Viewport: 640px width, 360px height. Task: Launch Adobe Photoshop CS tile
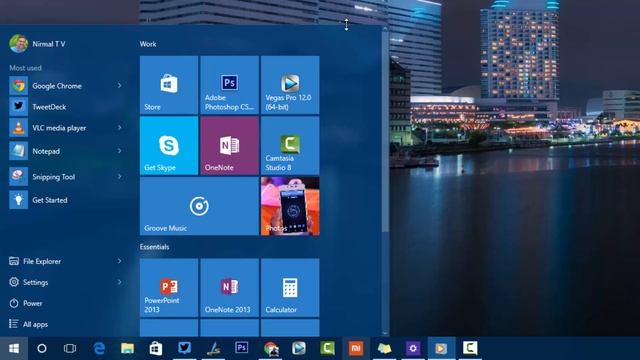(x=229, y=85)
